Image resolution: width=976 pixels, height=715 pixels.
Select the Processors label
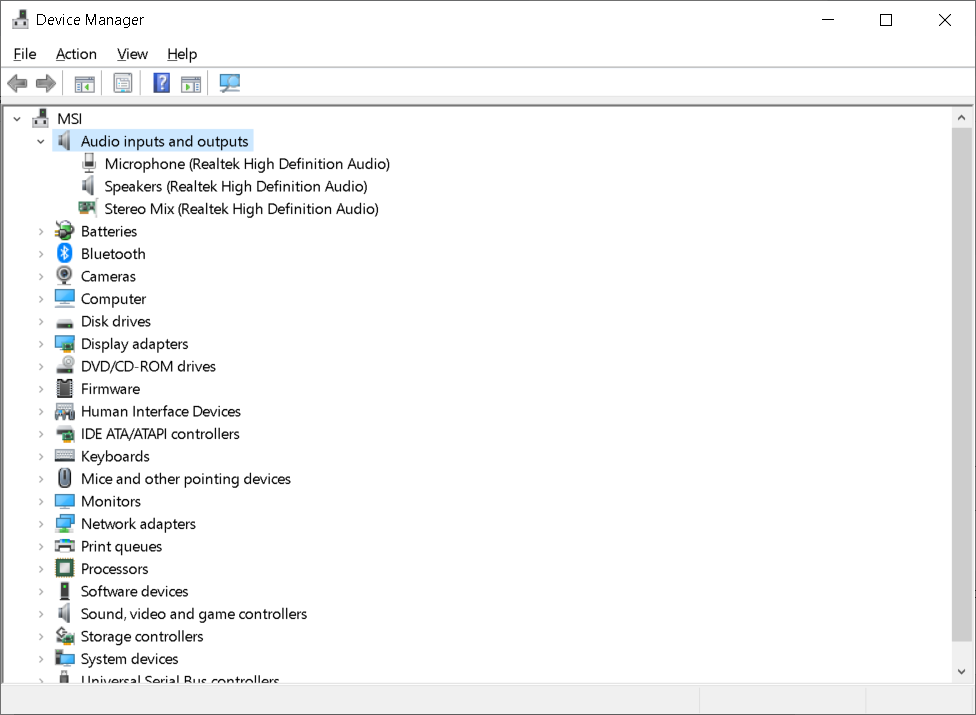click(115, 569)
